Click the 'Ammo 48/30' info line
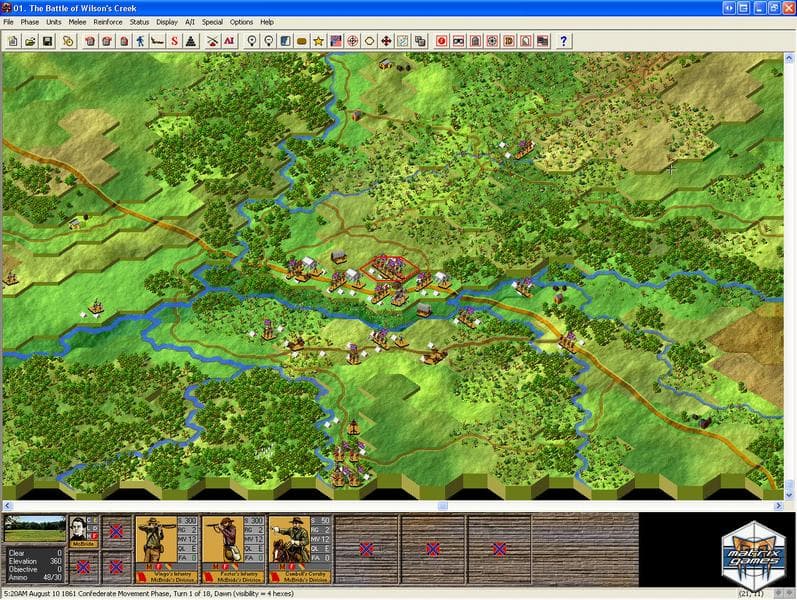The image size is (797, 600). (35, 577)
